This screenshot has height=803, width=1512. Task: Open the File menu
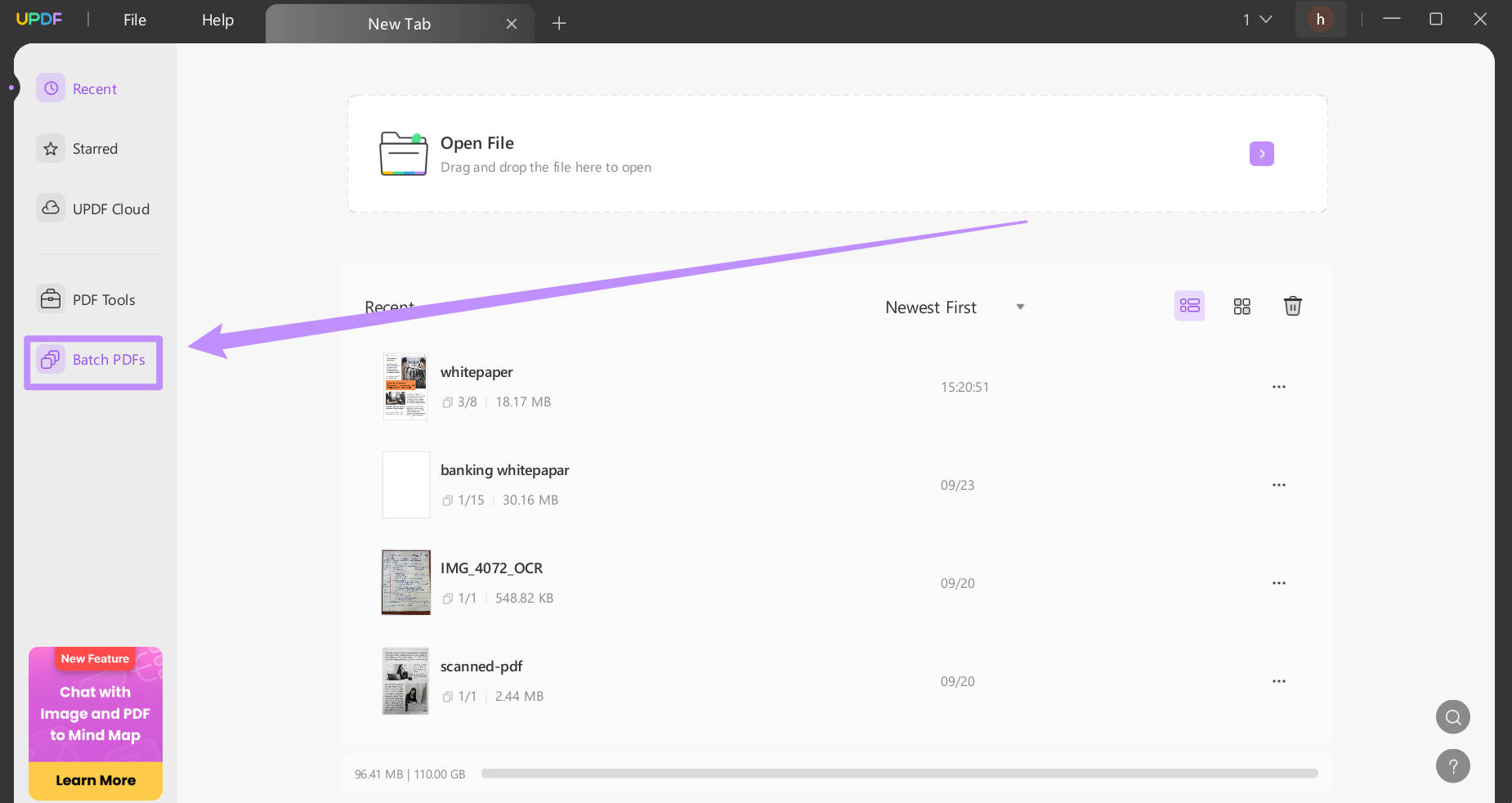(134, 20)
